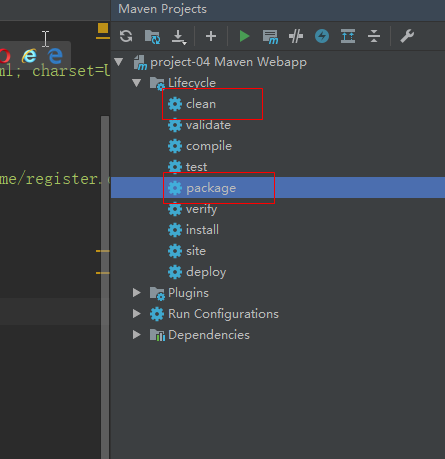Select the compile lifecycle goal
The image size is (445, 459).
(x=209, y=146)
